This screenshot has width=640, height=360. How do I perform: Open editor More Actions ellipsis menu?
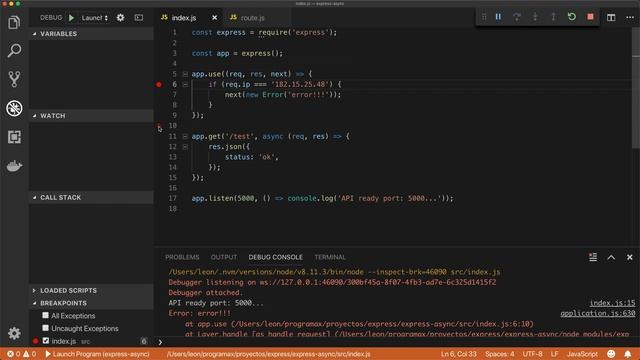tap(630, 18)
